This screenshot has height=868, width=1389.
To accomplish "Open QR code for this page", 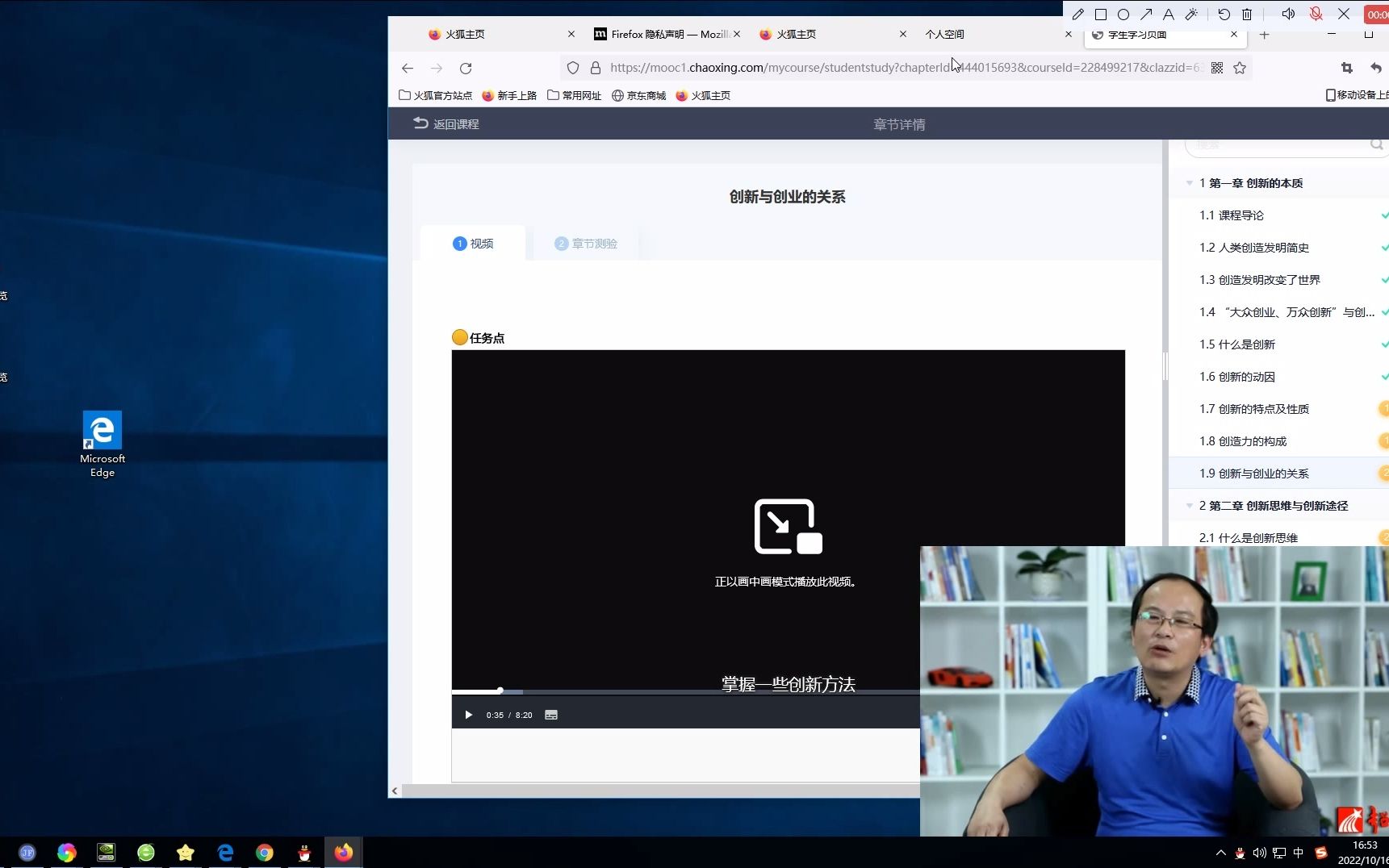I will click(1217, 68).
